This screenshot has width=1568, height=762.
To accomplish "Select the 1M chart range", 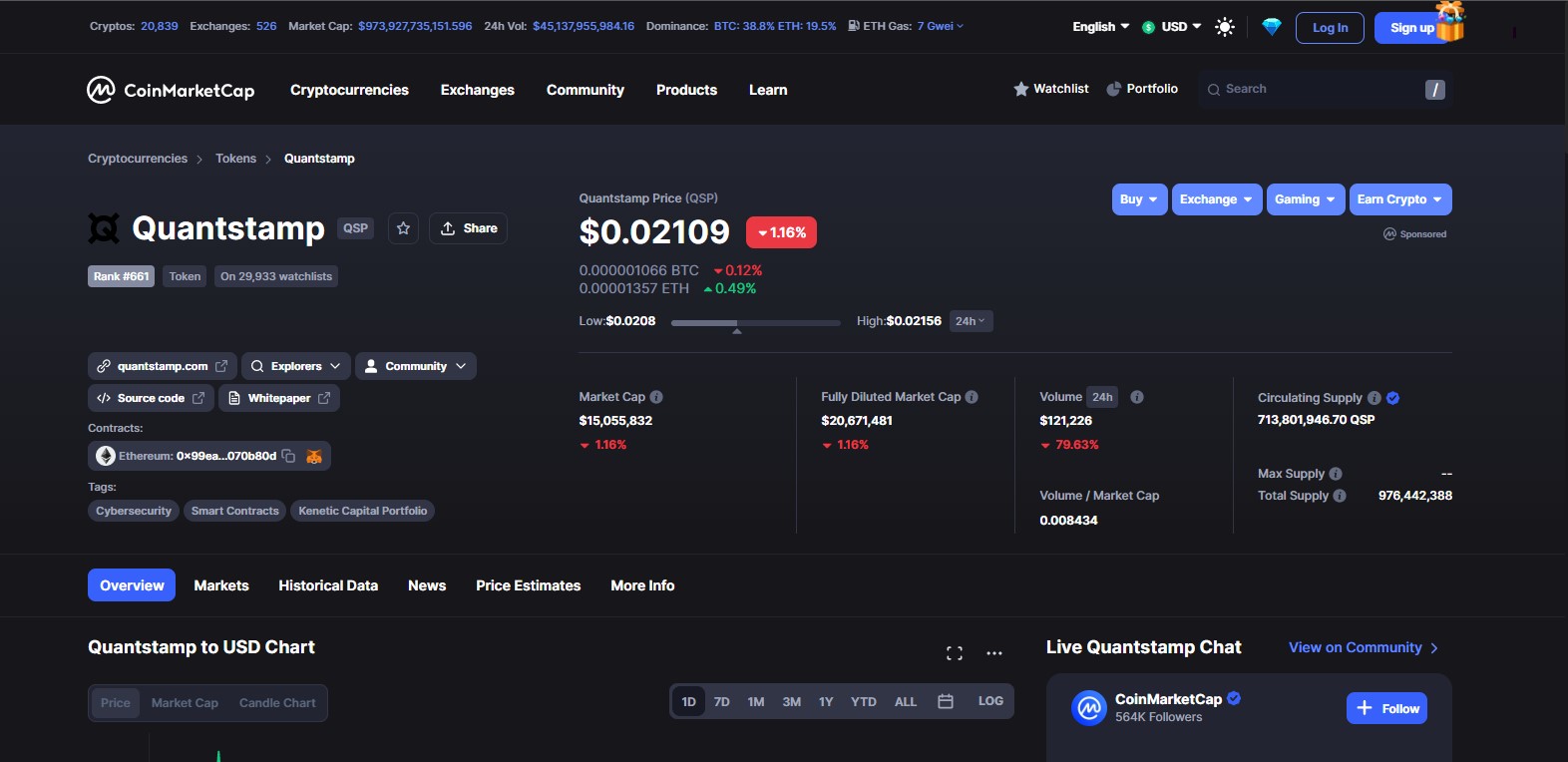I will pos(756,702).
